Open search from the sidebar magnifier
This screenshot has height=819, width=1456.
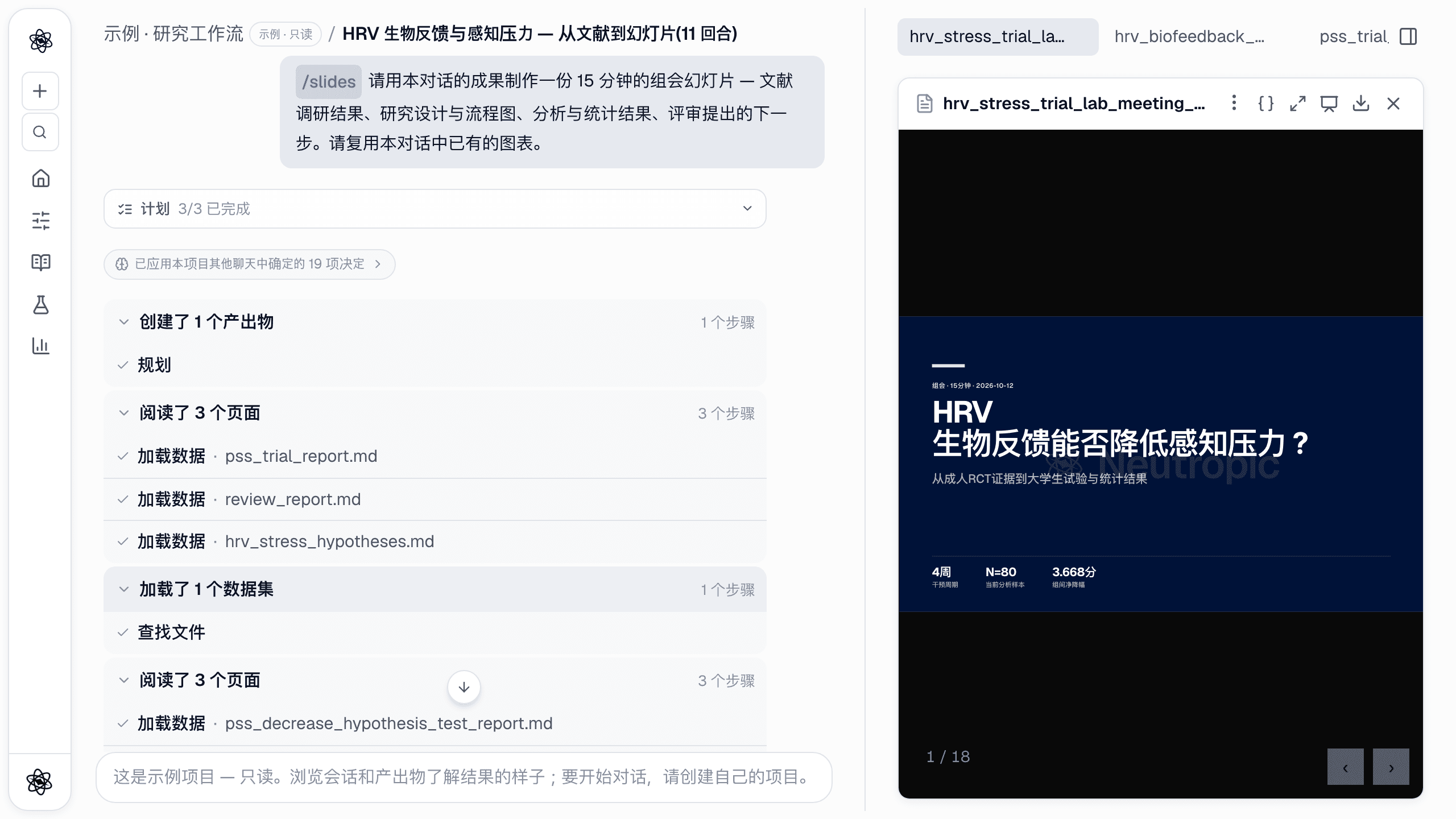pos(40,132)
